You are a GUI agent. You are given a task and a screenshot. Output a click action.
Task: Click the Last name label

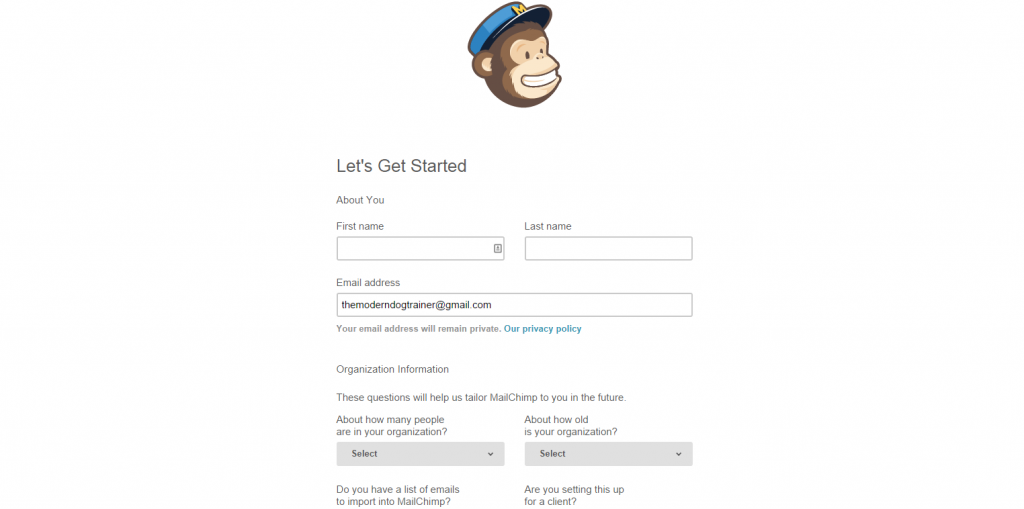[x=548, y=226]
